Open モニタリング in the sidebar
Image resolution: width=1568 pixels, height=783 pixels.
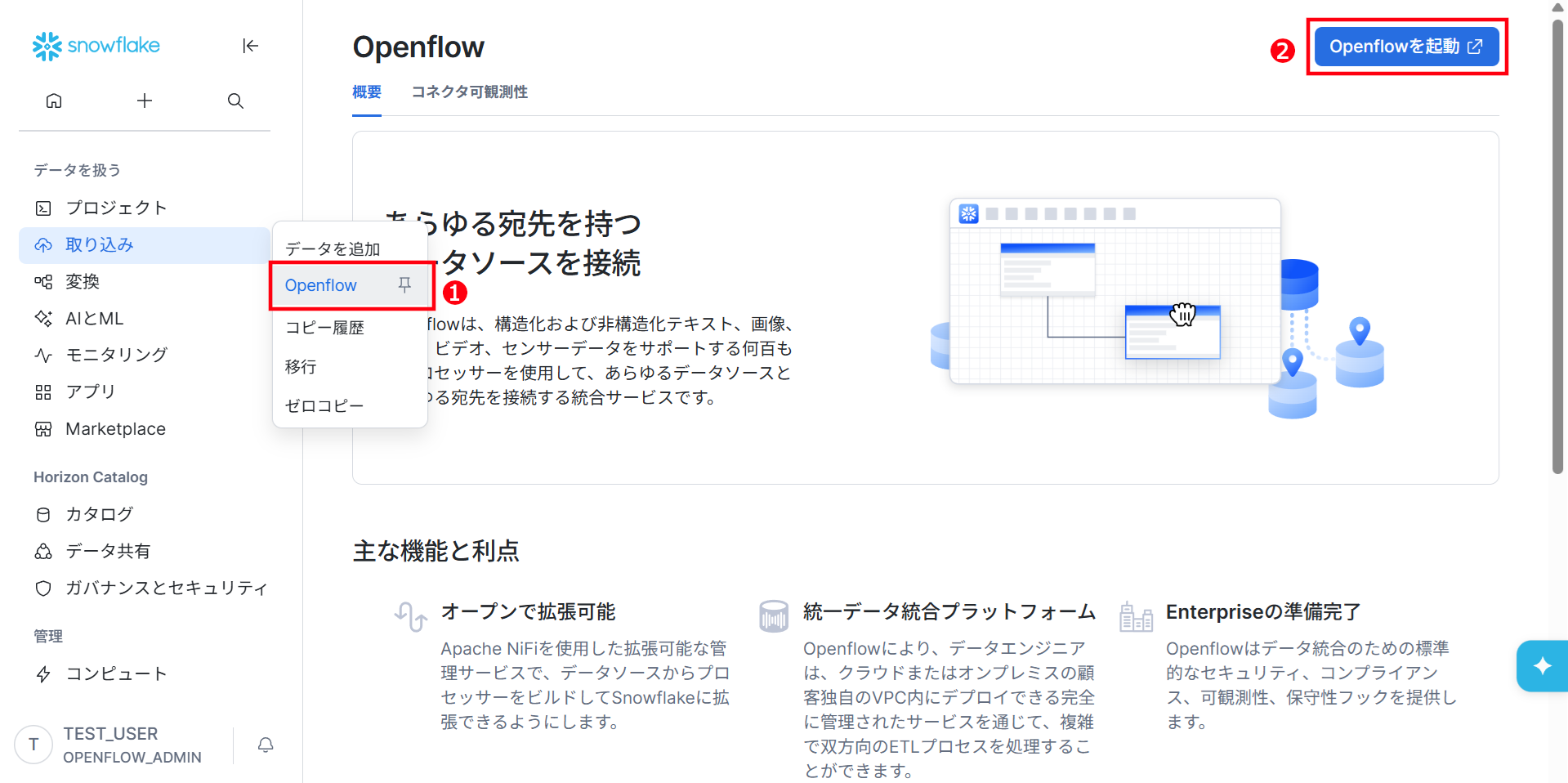click(x=145, y=356)
